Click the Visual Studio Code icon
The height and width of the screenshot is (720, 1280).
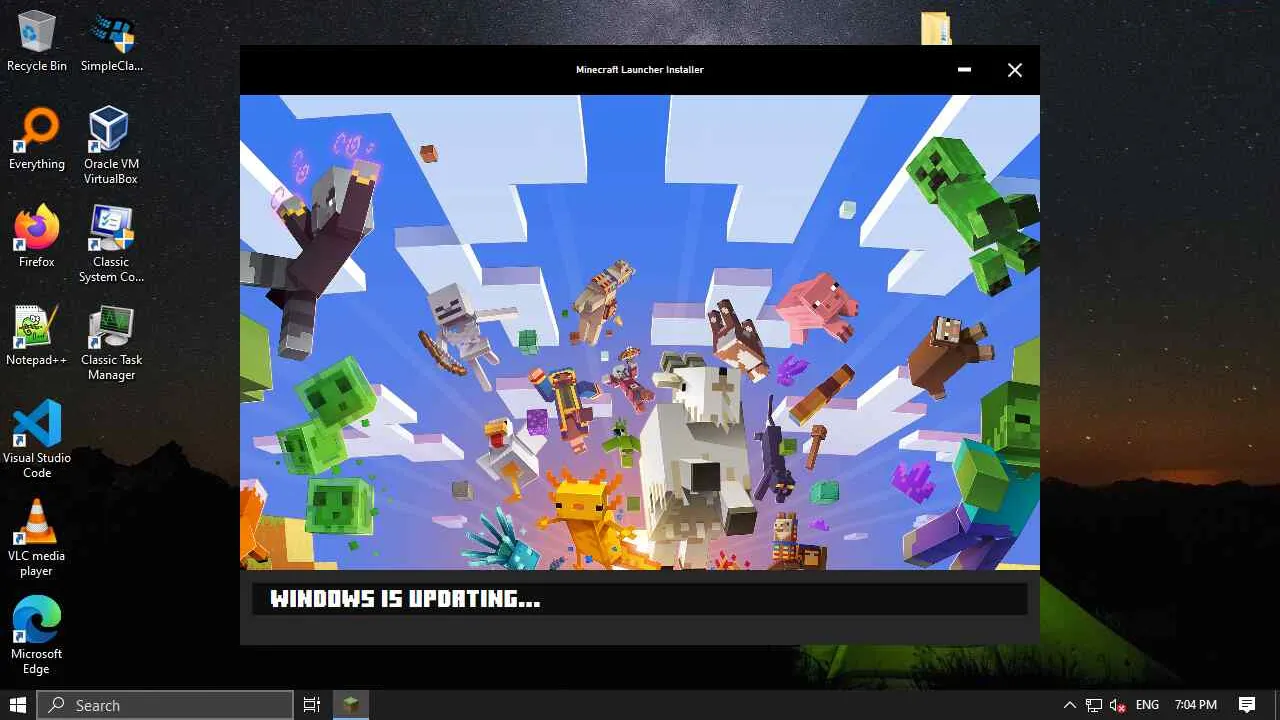(37, 441)
